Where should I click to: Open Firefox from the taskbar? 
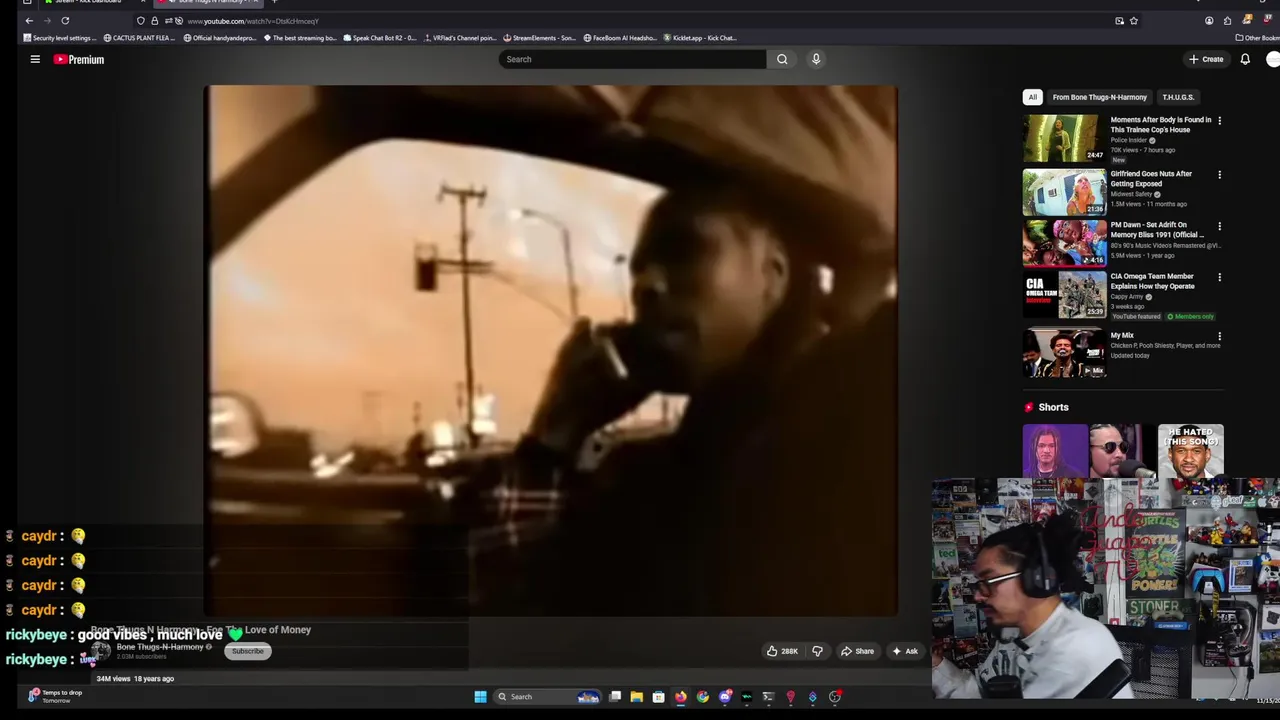point(680,697)
